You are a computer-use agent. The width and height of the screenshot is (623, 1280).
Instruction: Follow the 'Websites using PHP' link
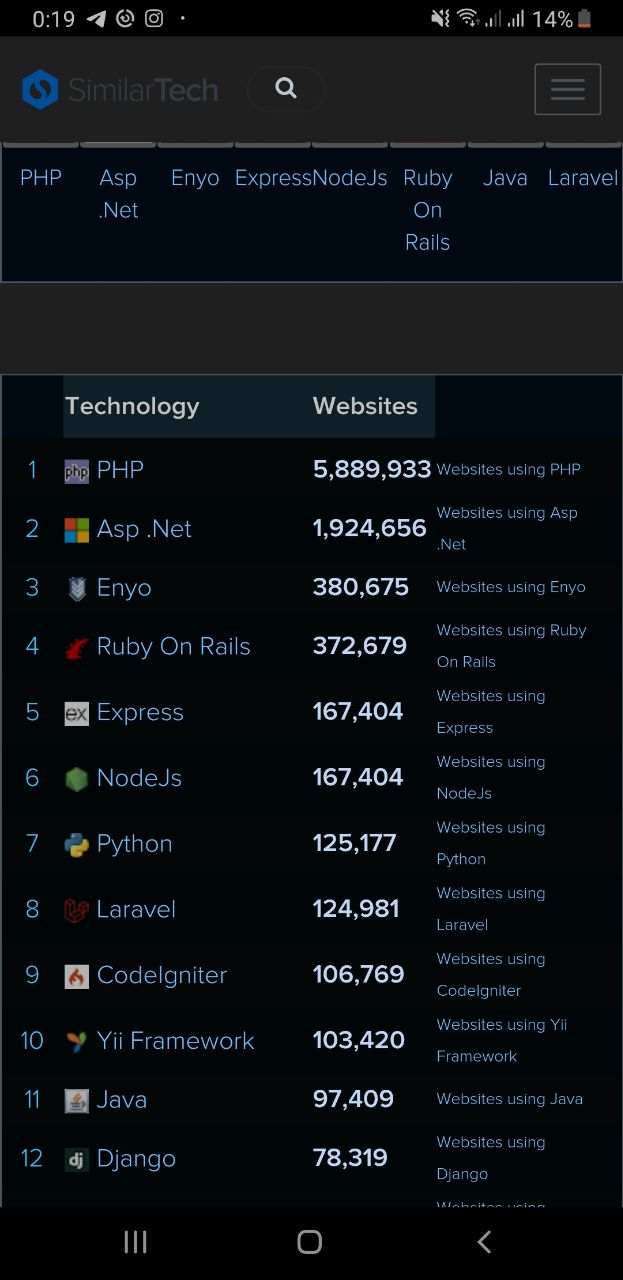[508, 469]
